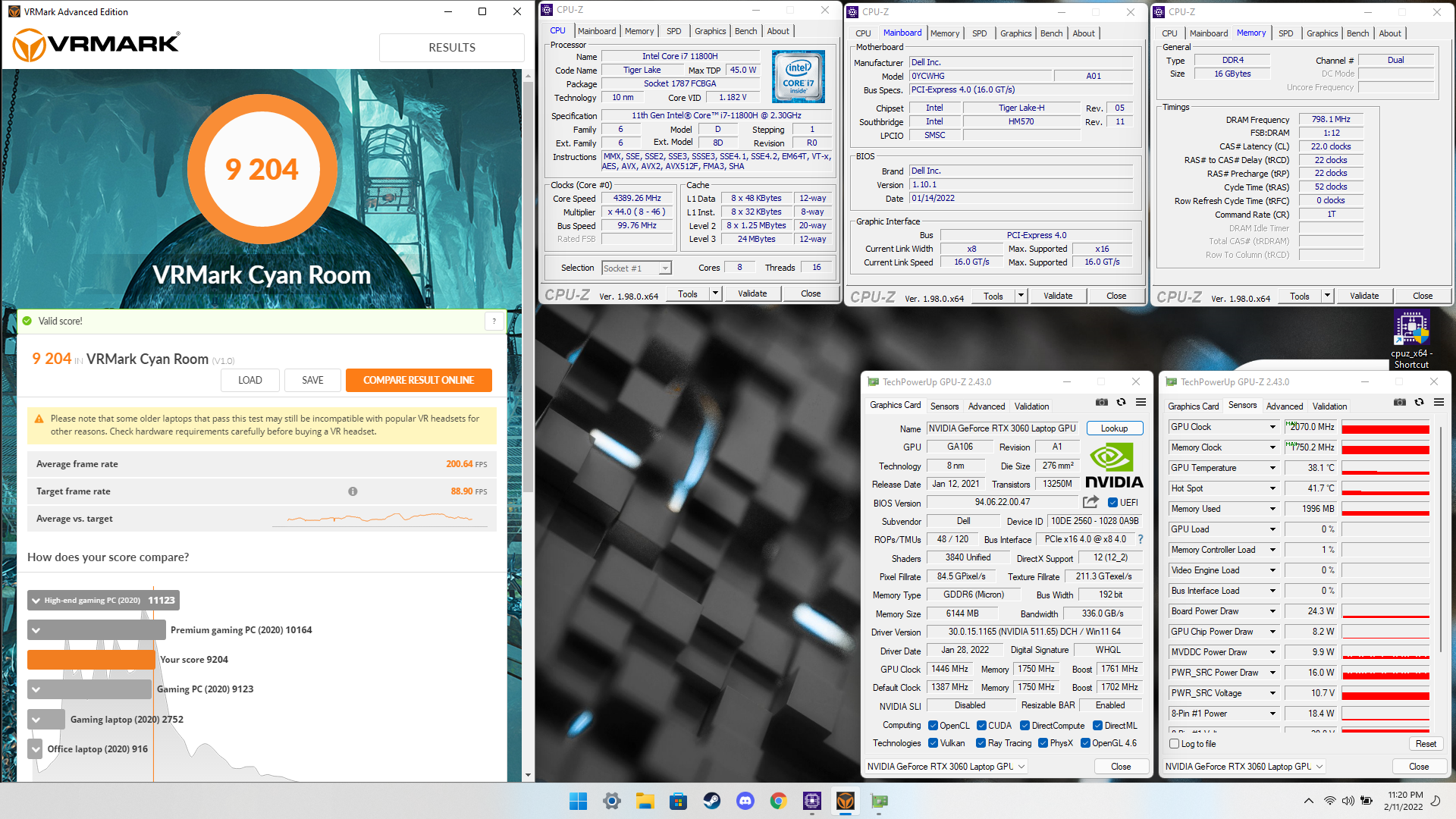Share BIOS version export icon in GPU-Z

1090,502
